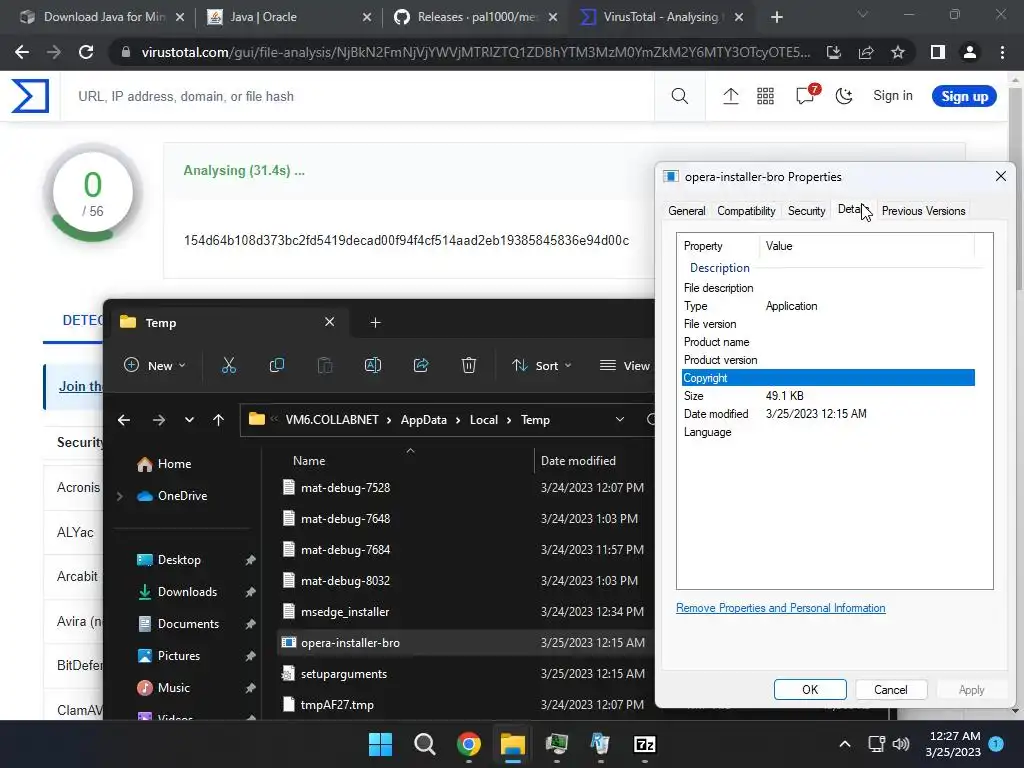Click the VirusTotal logo icon

tap(30, 96)
